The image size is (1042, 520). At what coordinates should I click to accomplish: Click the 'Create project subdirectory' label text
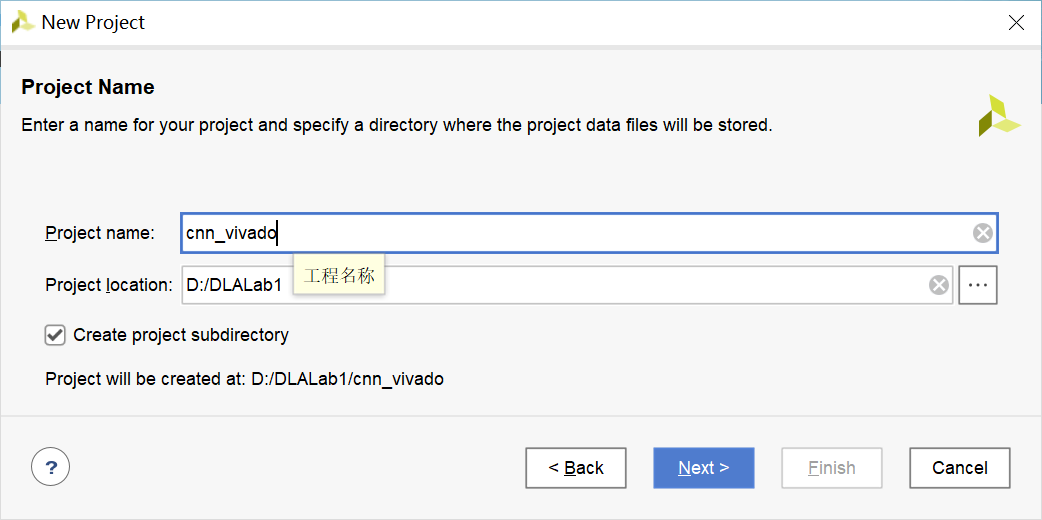click(181, 335)
